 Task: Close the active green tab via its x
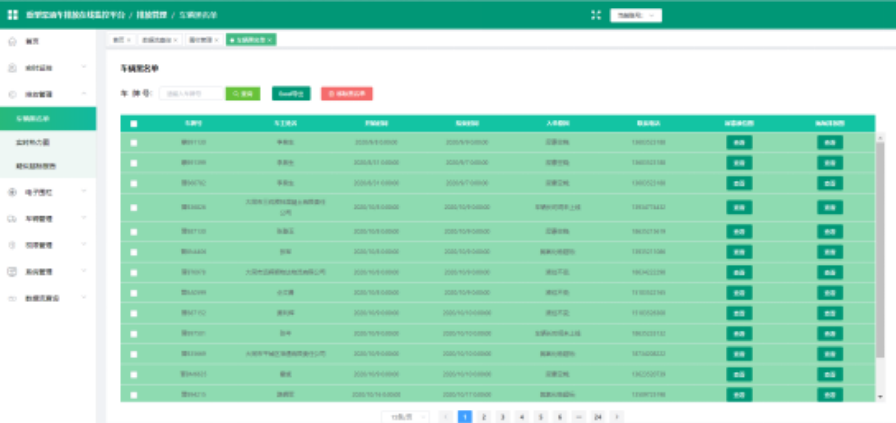(270, 40)
